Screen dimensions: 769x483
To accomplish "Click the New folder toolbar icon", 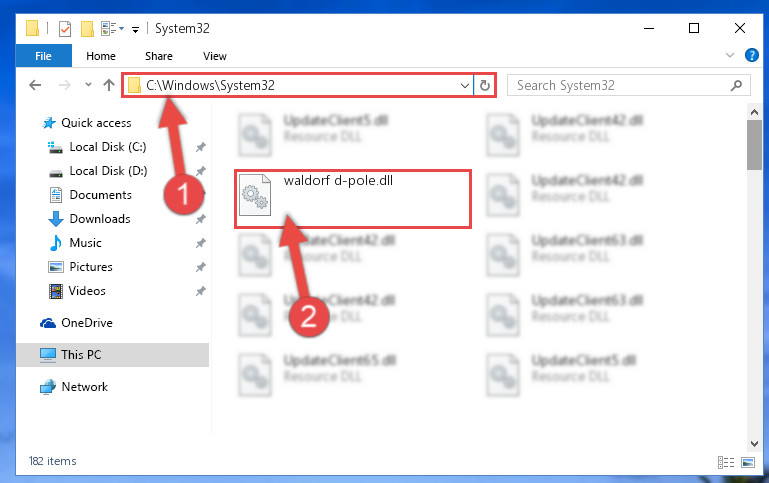I will pyautogui.click(x=87, y=29).
